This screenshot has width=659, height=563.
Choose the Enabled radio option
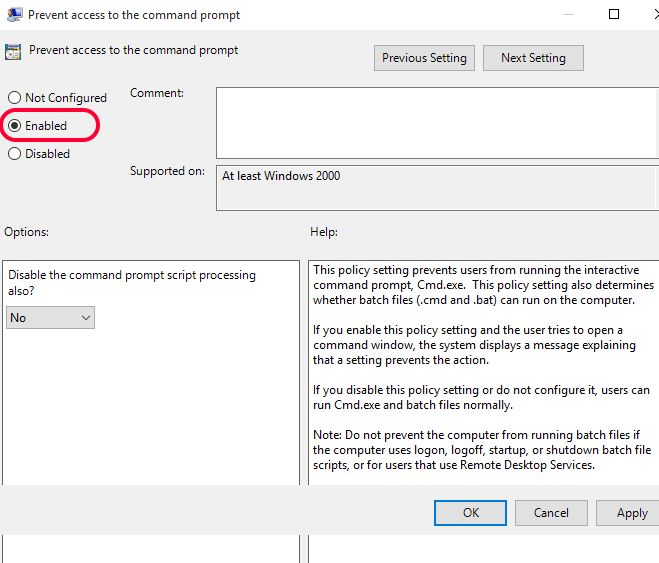tap(15, 126)
